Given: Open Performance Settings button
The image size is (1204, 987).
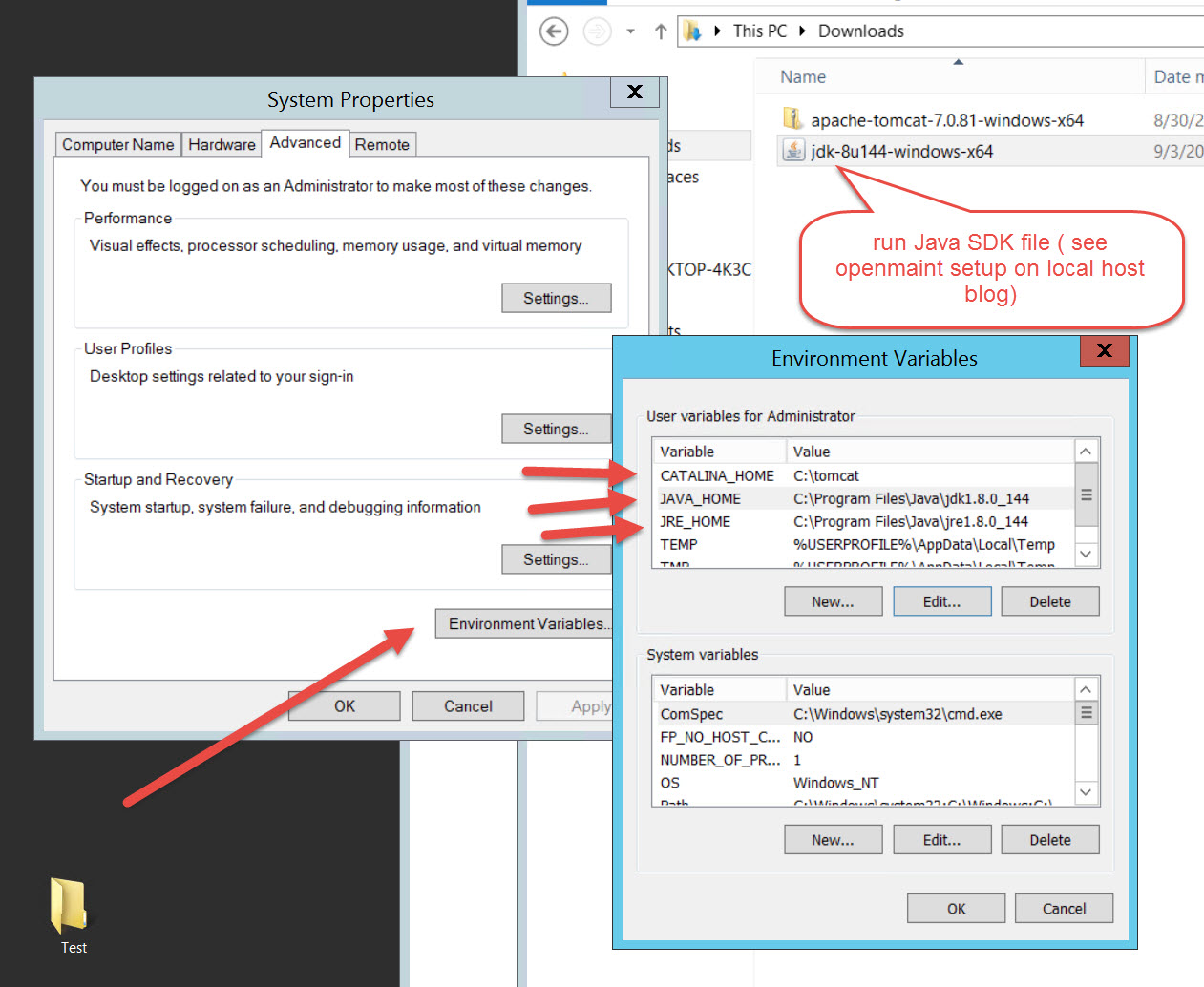Looking at the screenshot, I should pos(556,298).
